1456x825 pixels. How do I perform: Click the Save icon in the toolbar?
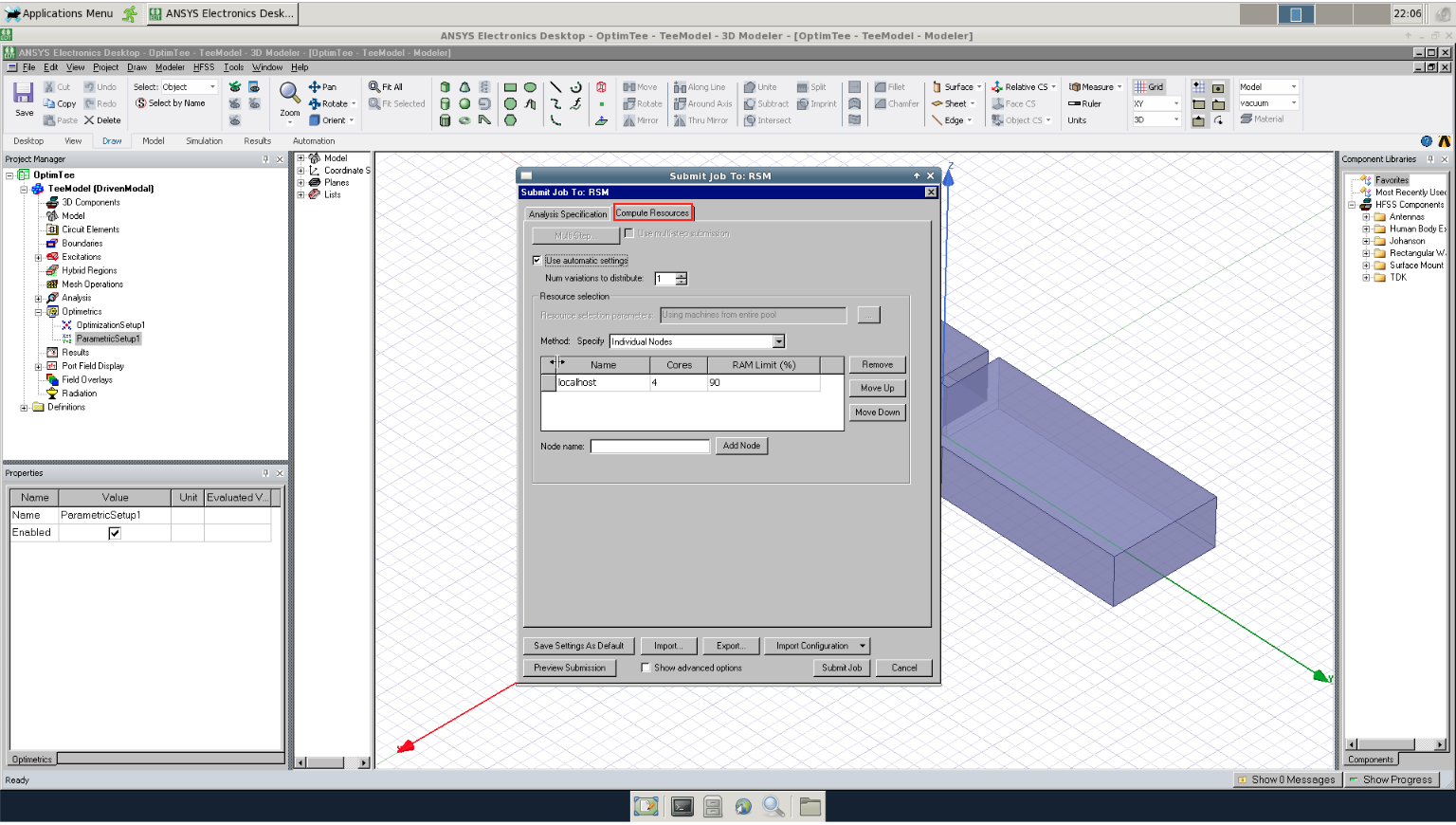[x=24, y=93]
